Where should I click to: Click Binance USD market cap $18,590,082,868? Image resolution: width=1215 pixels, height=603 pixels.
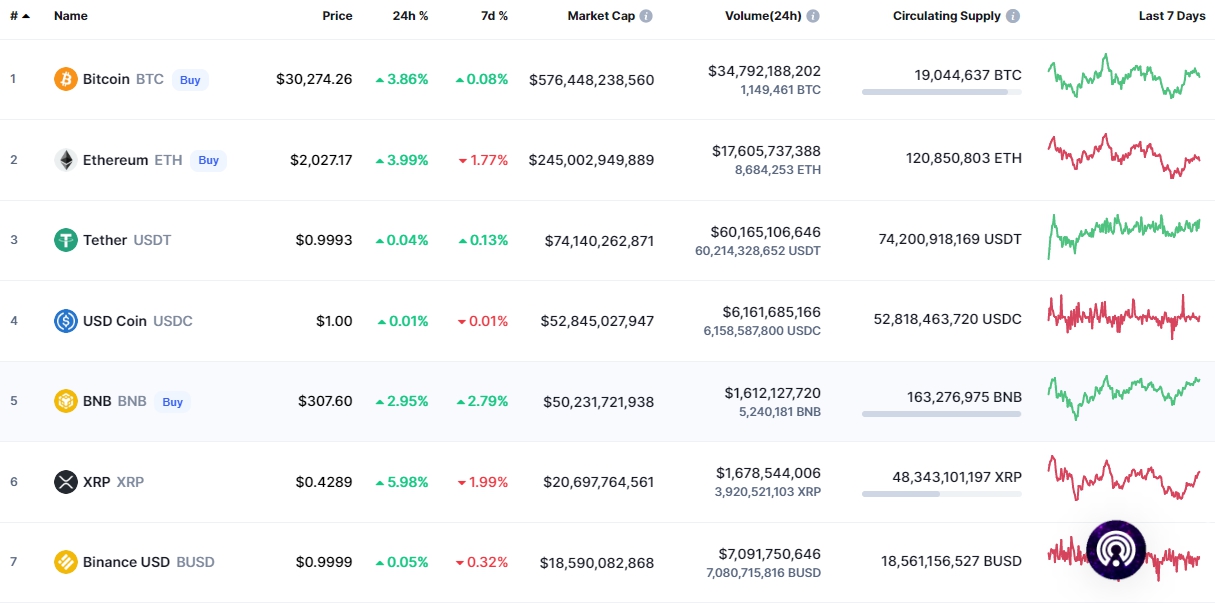(x=597, y=563)
